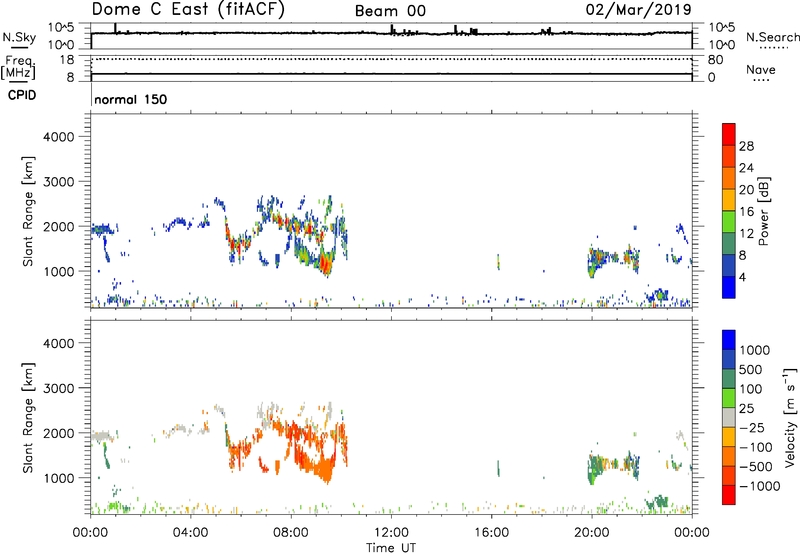Click the strong red echo near 09:30 in power panel
The height and width of the screenshot is (554, 800).
click(x=324, y=264)
